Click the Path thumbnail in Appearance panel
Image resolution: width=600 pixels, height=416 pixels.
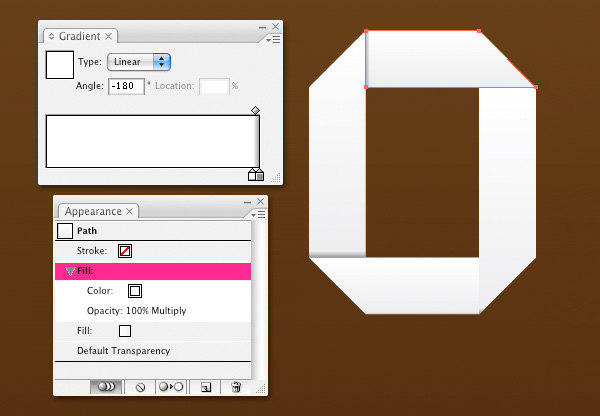coord(65,231)
